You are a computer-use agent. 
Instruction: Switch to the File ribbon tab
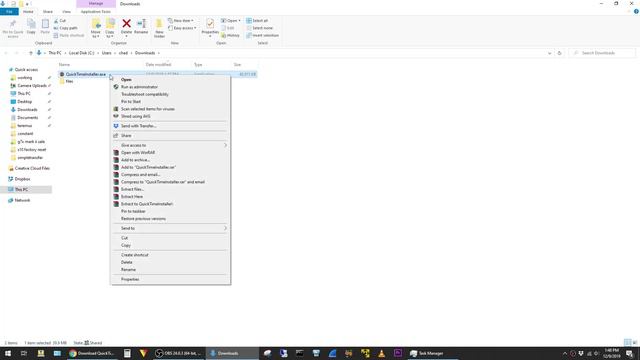[9, 11]
